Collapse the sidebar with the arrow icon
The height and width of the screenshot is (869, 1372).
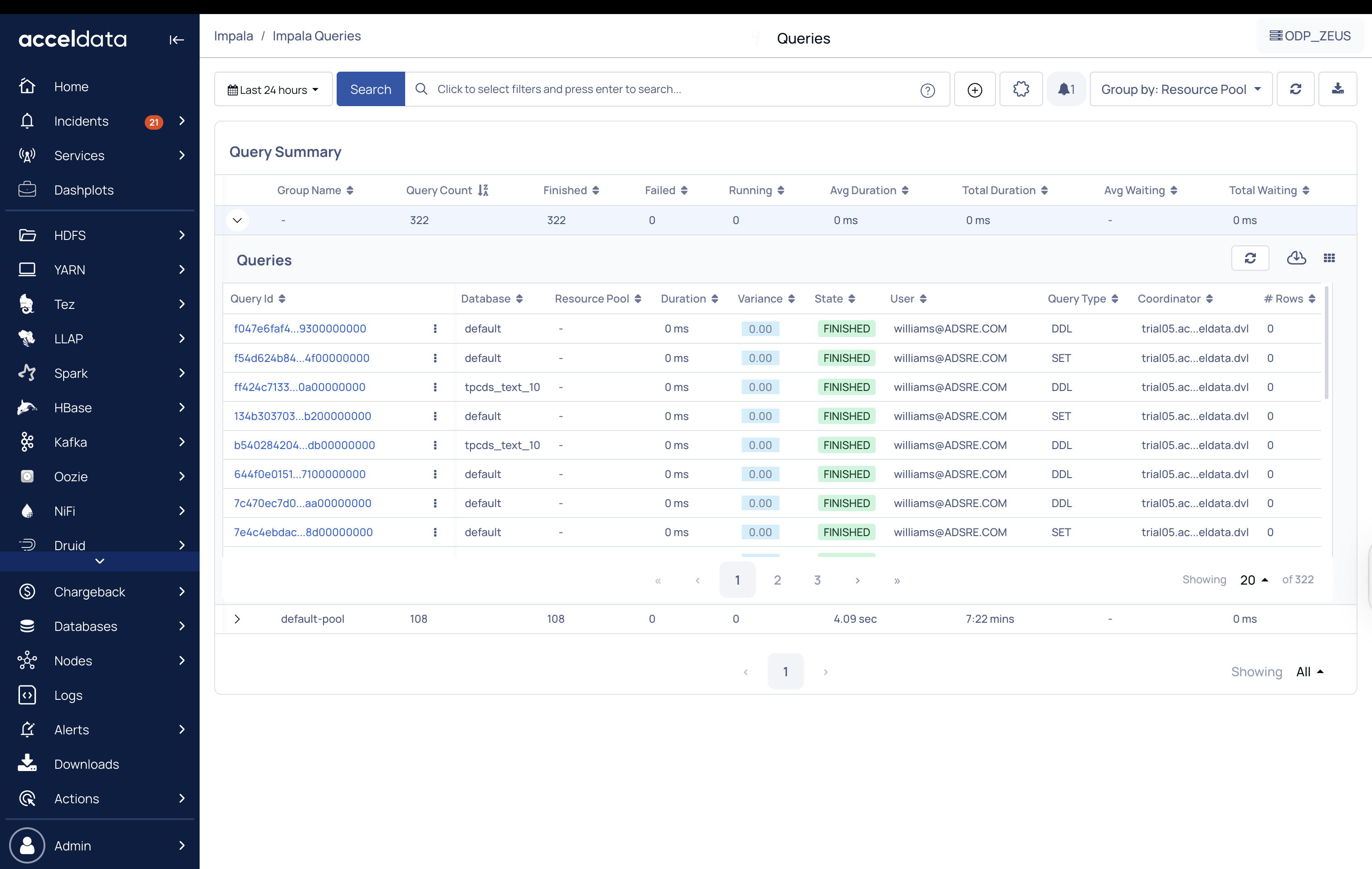click(176, 40)
